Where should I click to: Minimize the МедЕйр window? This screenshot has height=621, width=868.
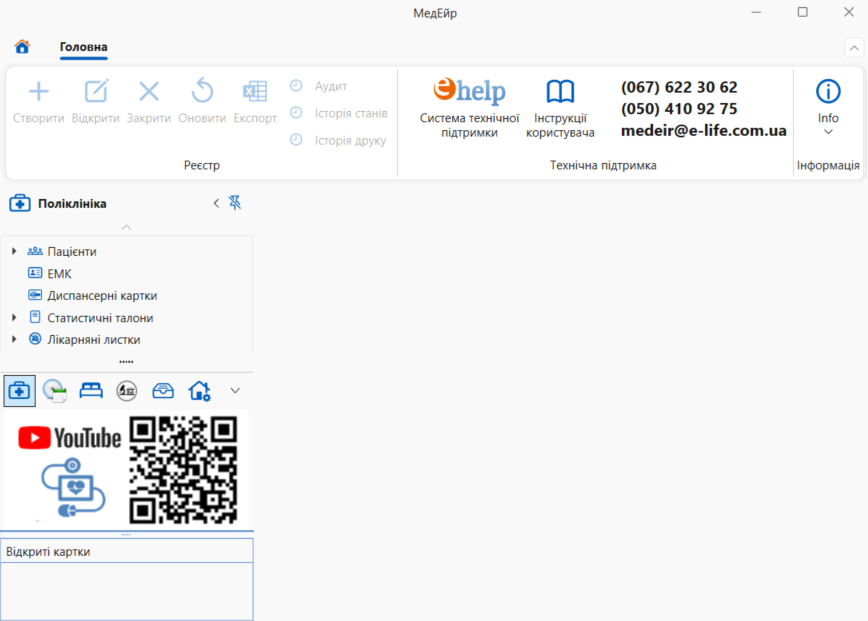click(x=756, y=12)
